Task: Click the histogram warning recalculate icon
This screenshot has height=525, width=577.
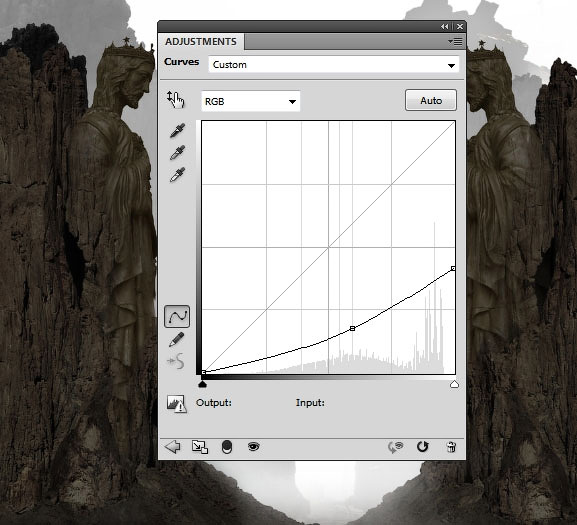Action: point(176,404)
